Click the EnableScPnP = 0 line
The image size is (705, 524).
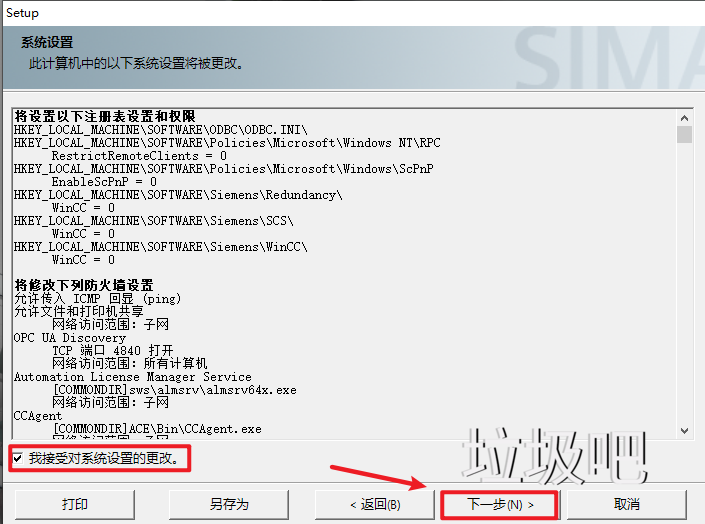104,182
